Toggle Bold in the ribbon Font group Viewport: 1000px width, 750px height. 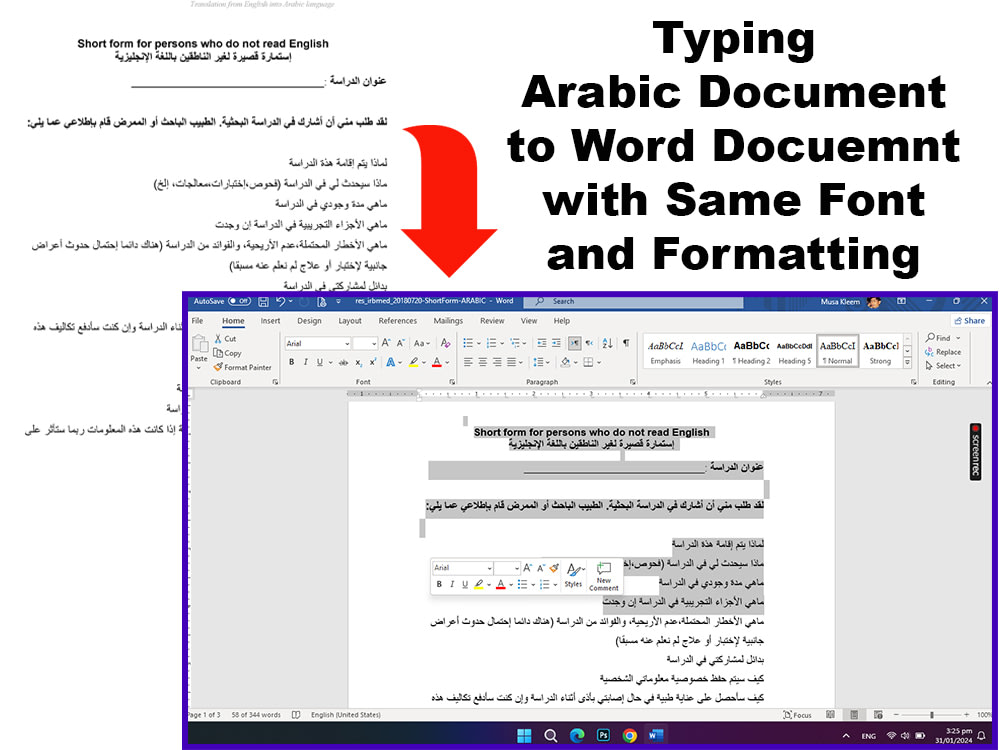(291, 362)
